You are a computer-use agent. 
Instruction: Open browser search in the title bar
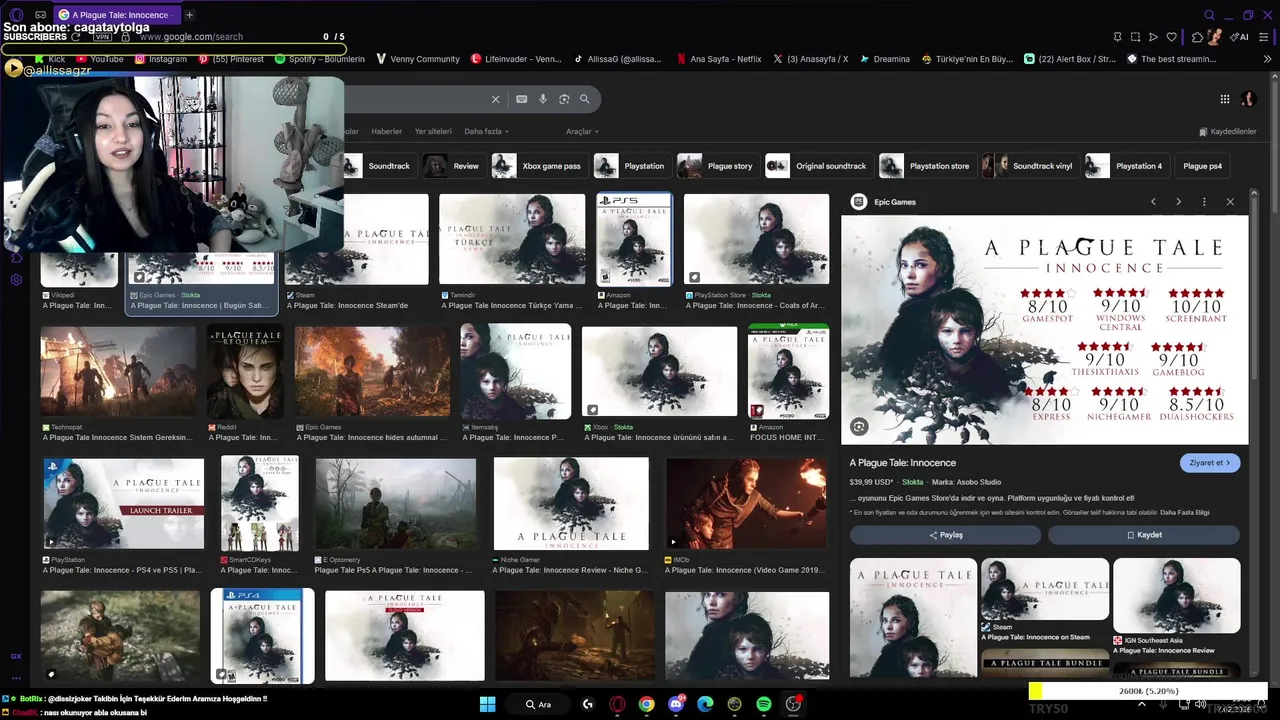[x=1209, y=15]
